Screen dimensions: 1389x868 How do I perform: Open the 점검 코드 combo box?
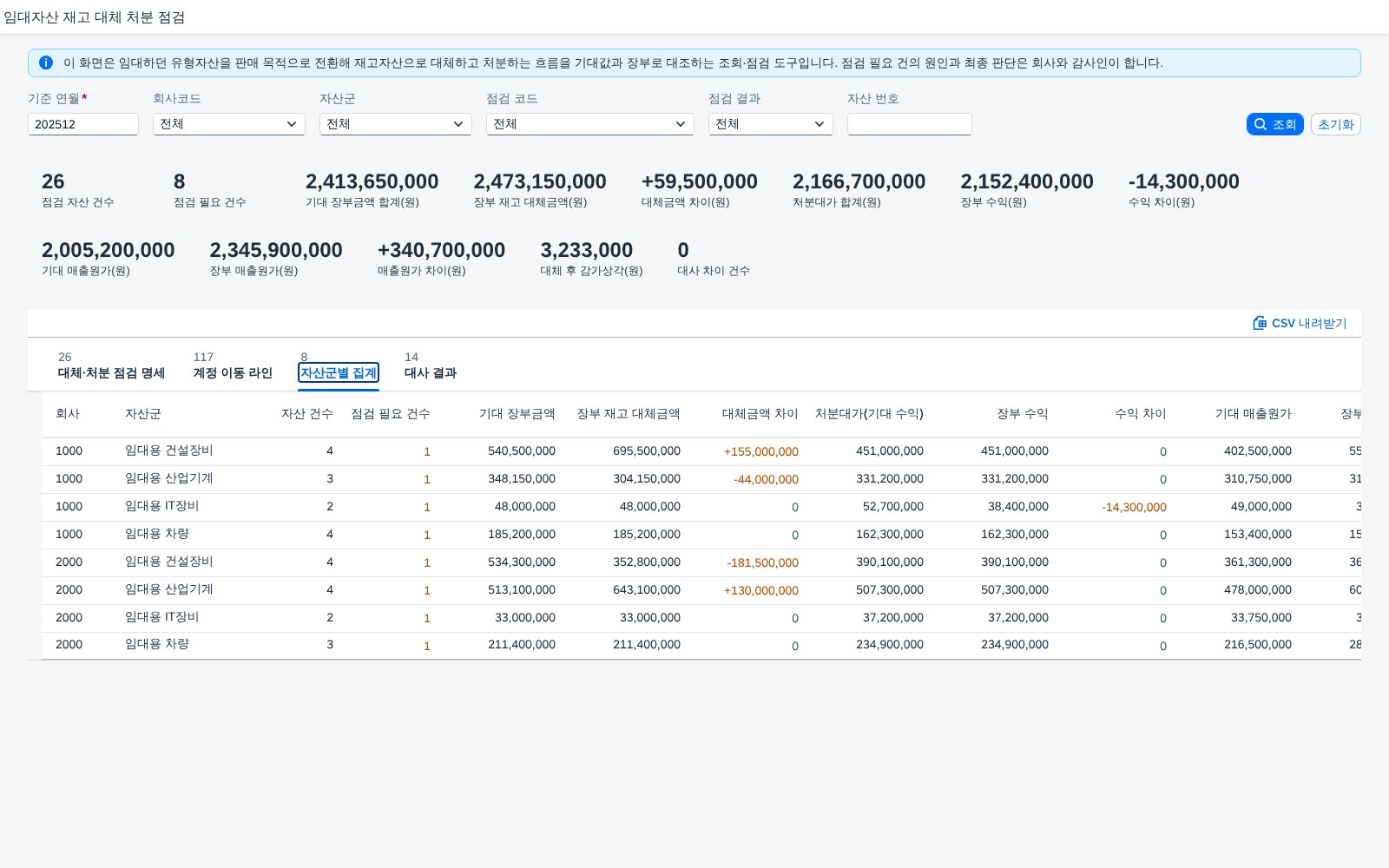point(590,124)
